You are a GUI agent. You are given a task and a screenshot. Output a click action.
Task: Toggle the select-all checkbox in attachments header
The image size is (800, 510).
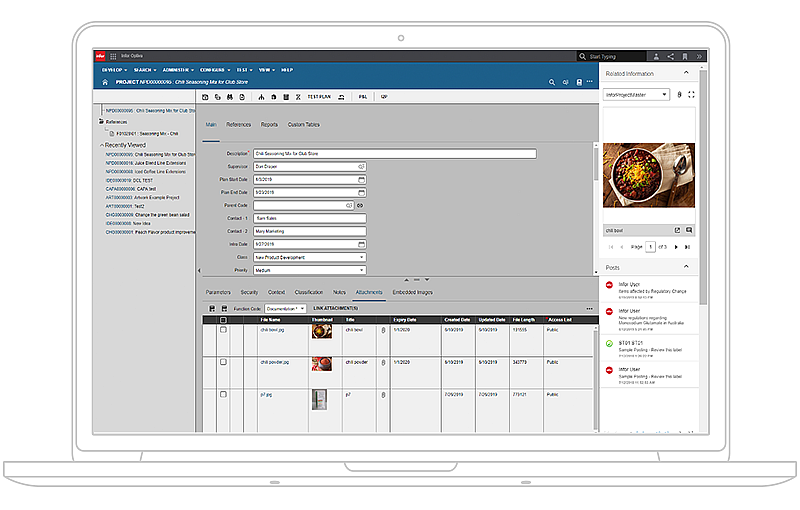(223, 320)
